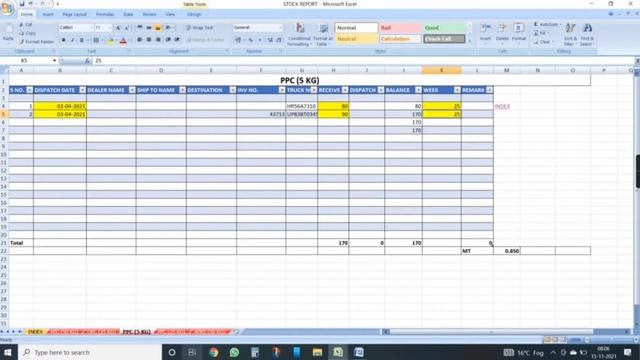Click the Format cells button
The height and width of the screenshot is (360, 640).
point(519,33)
